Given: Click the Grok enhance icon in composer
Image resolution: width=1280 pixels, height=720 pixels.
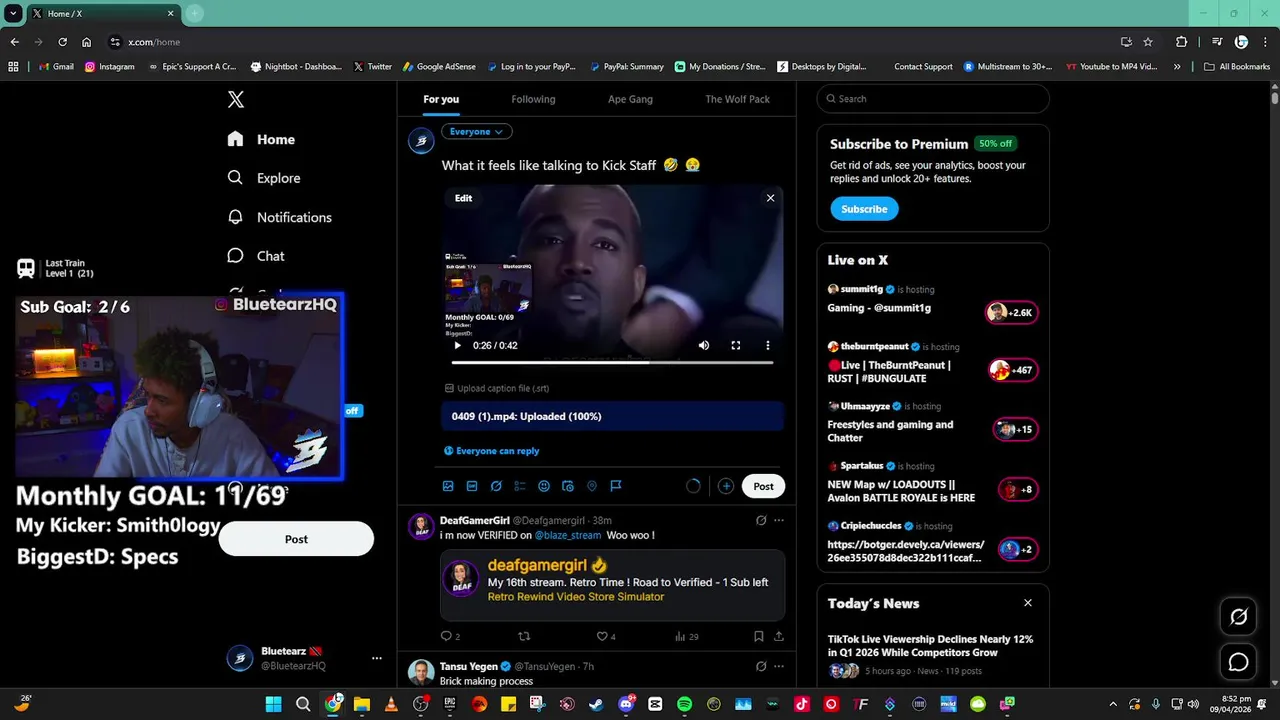Looking at the screenshot, I should click(496, 486).
